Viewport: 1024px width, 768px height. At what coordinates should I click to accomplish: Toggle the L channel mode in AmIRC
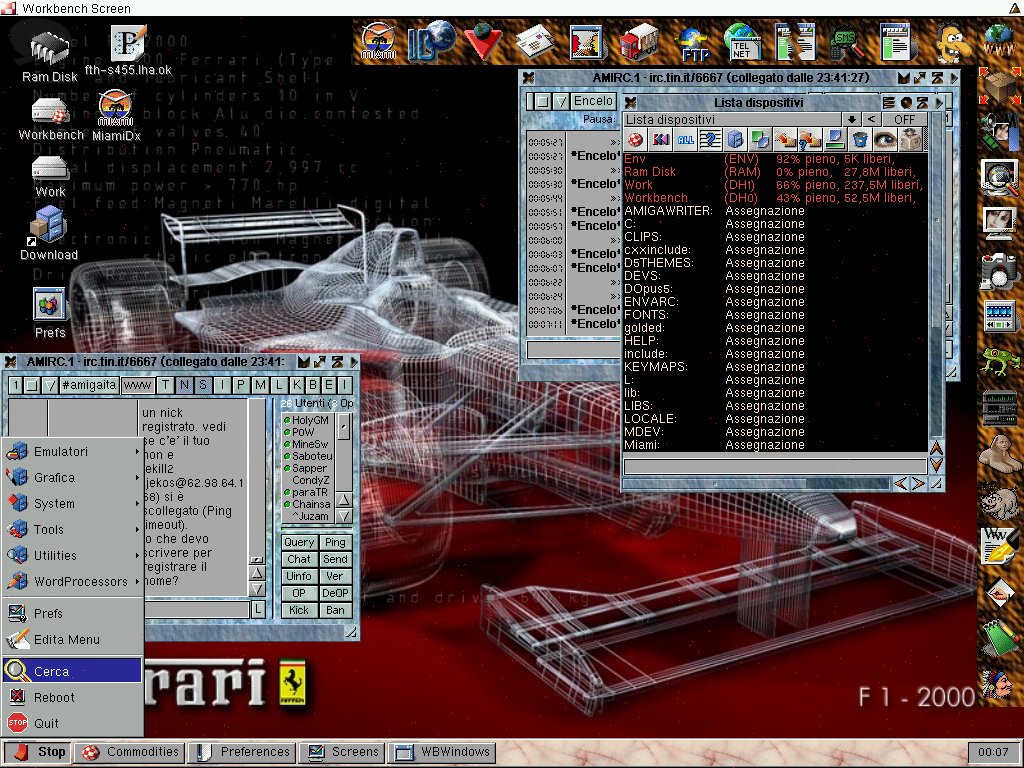(x=279, y=385)
